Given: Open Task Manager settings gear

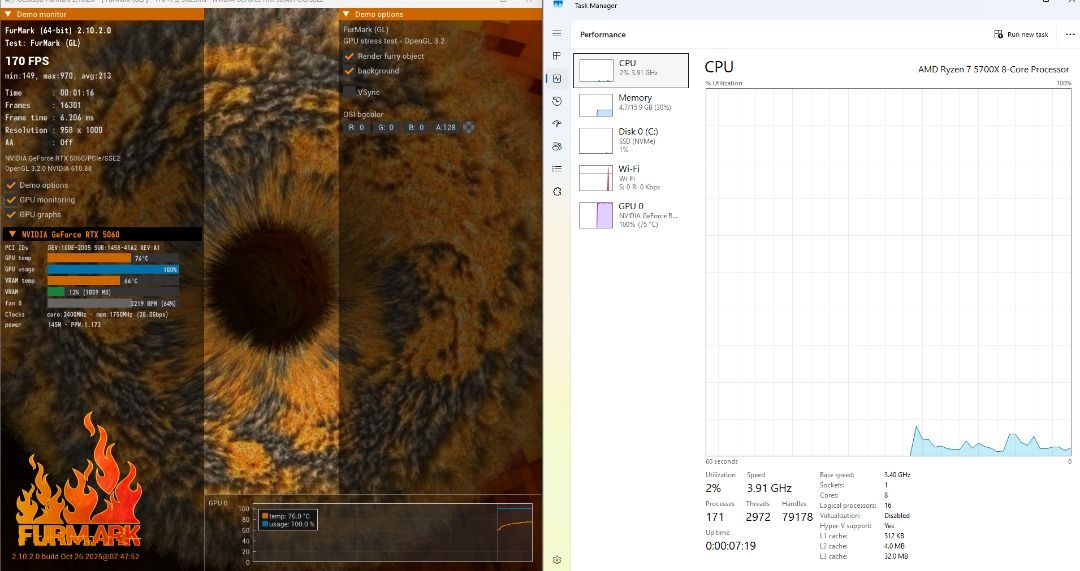Looking at the screenshot, I should click(x=557, y=560).
